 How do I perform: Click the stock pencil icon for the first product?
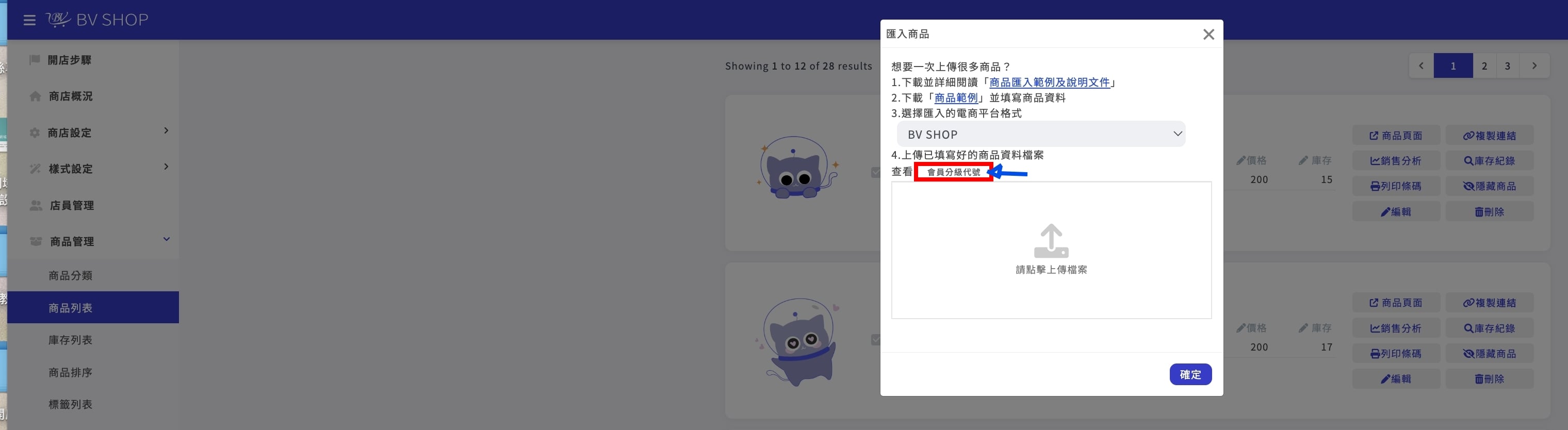pyautogui.click(x=1302, y=160)
